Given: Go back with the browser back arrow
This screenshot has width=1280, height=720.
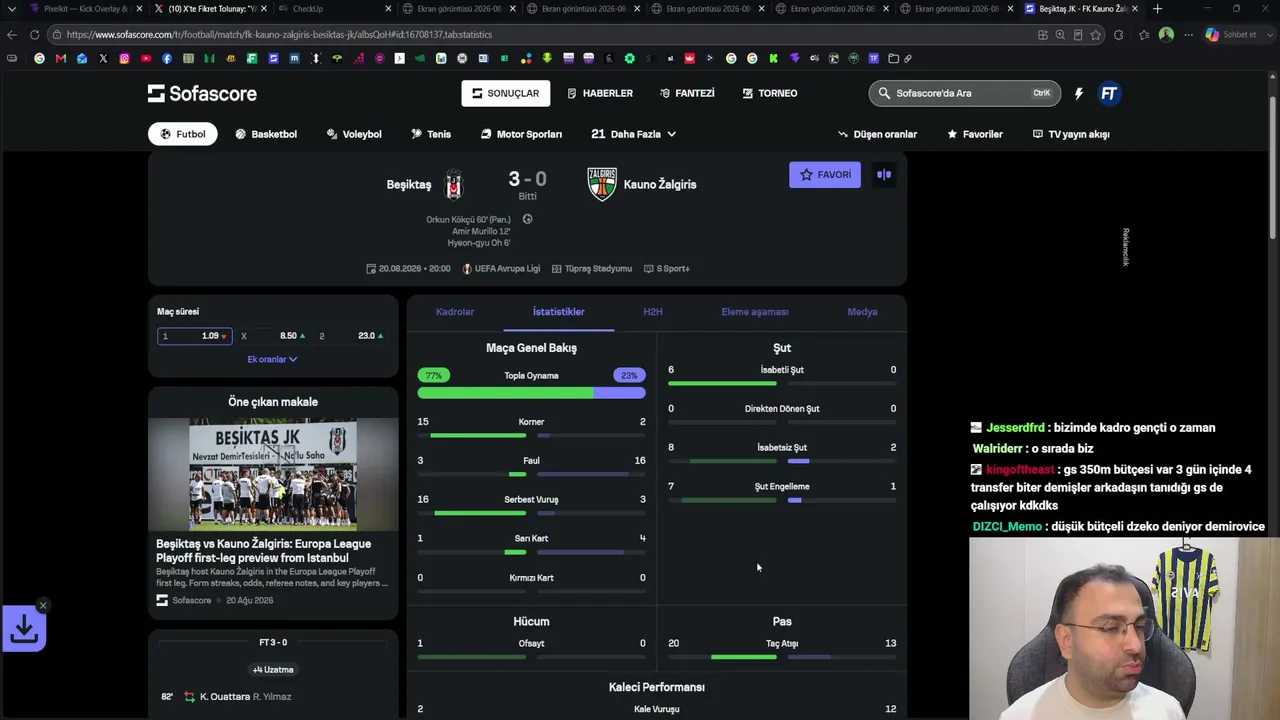Looking at the screenshot, I should pos(12,34).
